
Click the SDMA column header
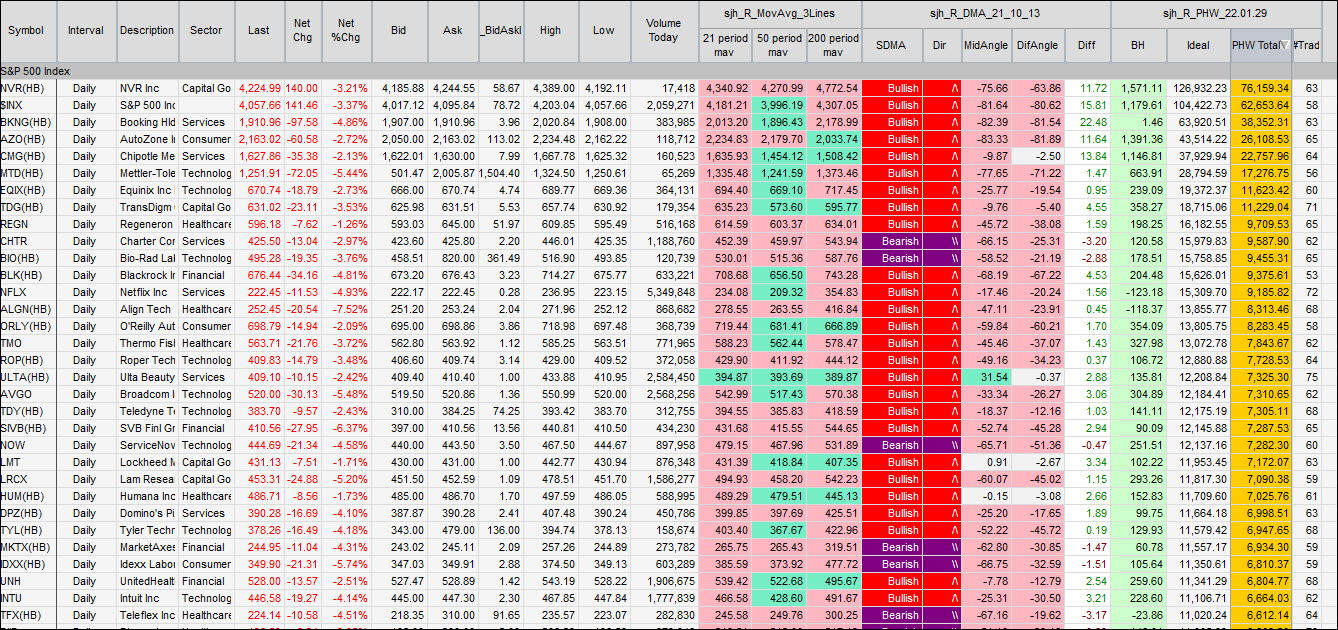[892, 45]
